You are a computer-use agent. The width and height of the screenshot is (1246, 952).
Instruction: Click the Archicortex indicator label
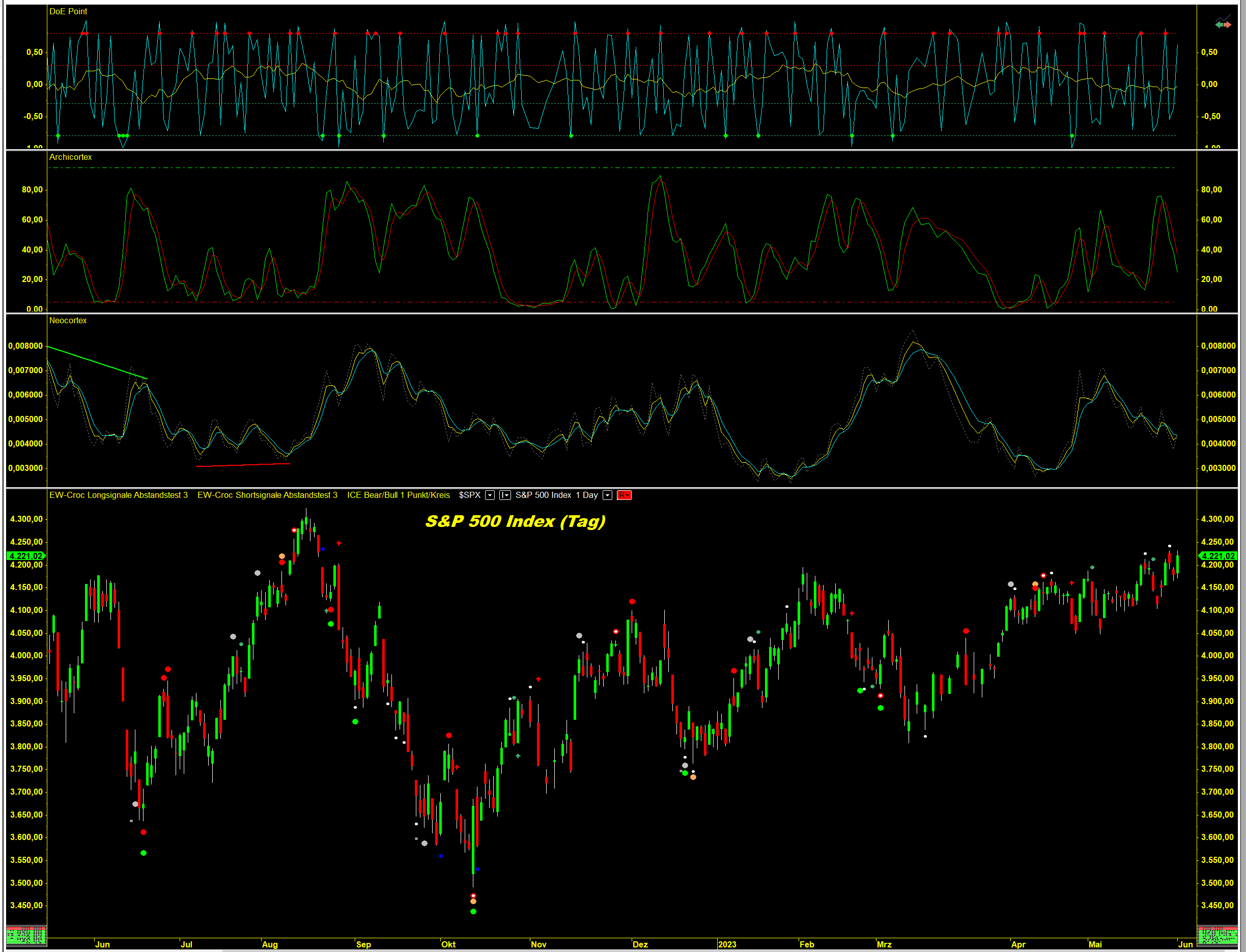tap(70, 157)
